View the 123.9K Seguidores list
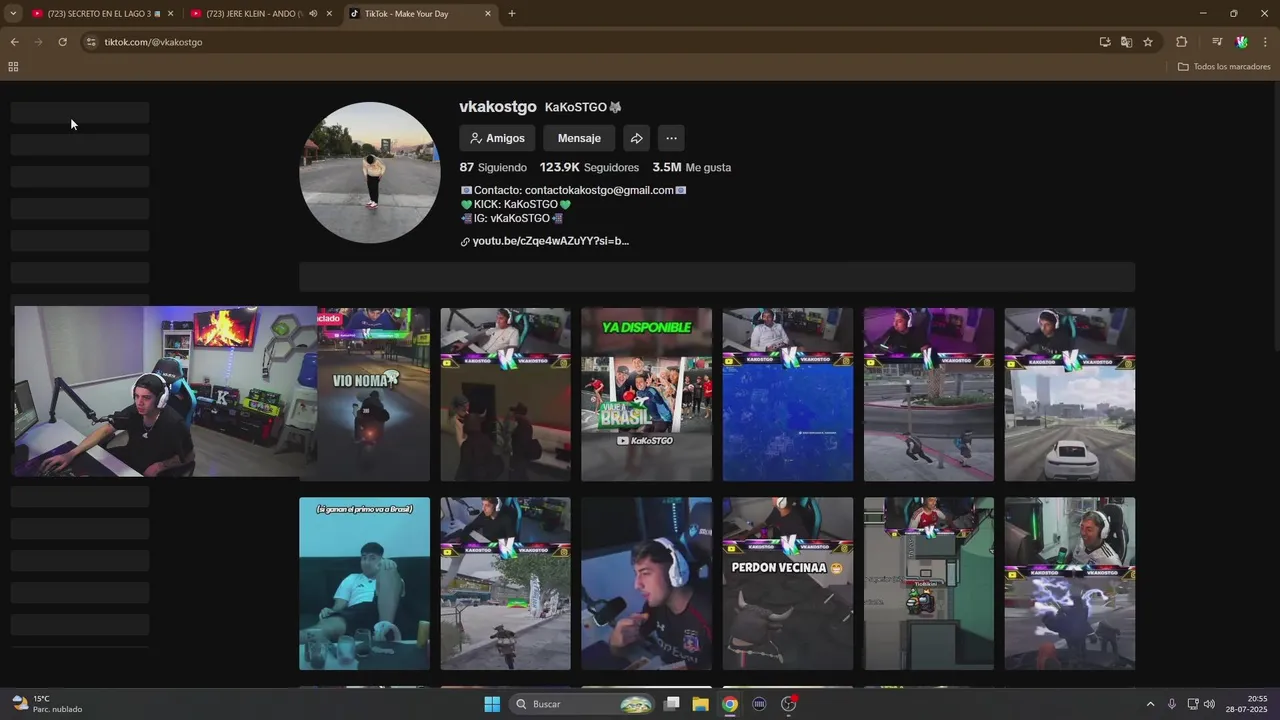The height and width of the screenshot is (720, 1280). [589, 168]
